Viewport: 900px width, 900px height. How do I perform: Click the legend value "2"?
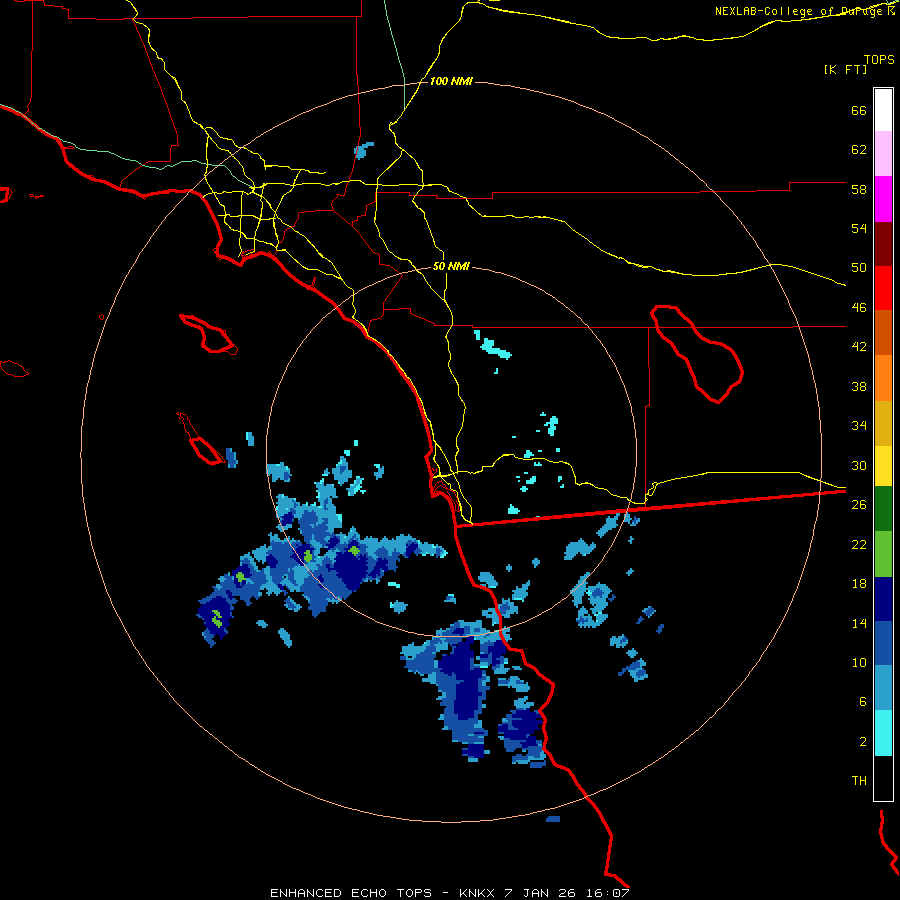pyautogui.click(x=863, y=742)
